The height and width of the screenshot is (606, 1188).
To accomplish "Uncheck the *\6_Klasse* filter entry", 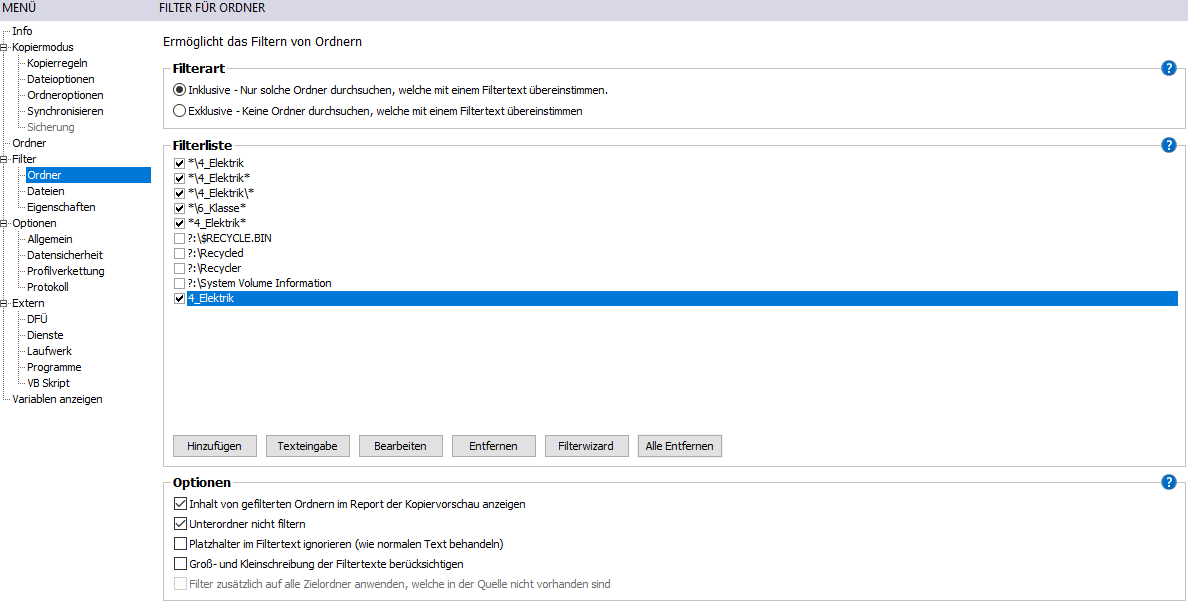I will (x=179, y=208).
